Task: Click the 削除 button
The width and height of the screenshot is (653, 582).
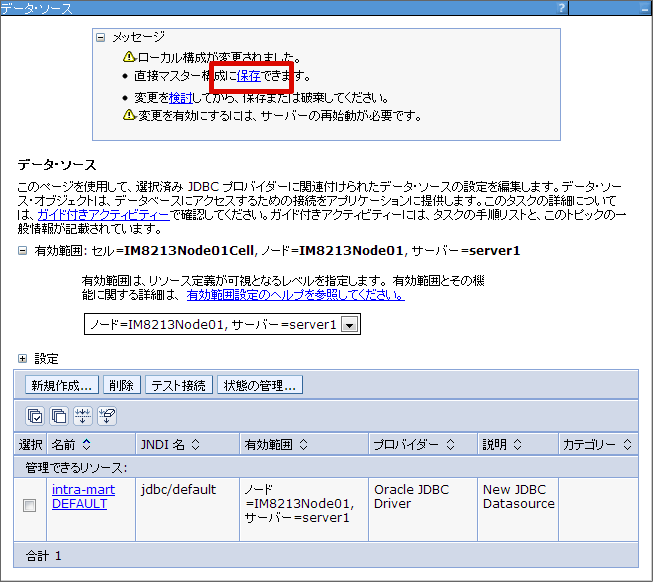Action: pos(121,385)
